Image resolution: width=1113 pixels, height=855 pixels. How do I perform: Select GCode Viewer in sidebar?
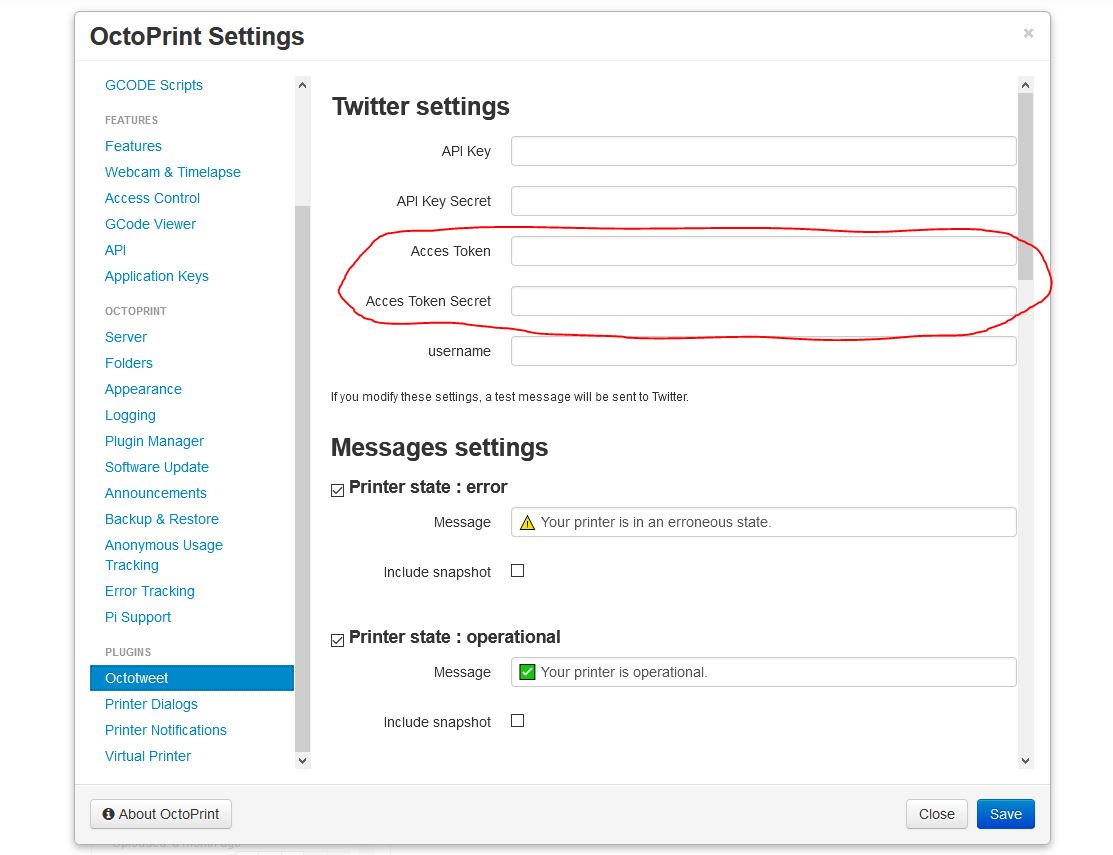pyautogui.click(x=150, y=224)
